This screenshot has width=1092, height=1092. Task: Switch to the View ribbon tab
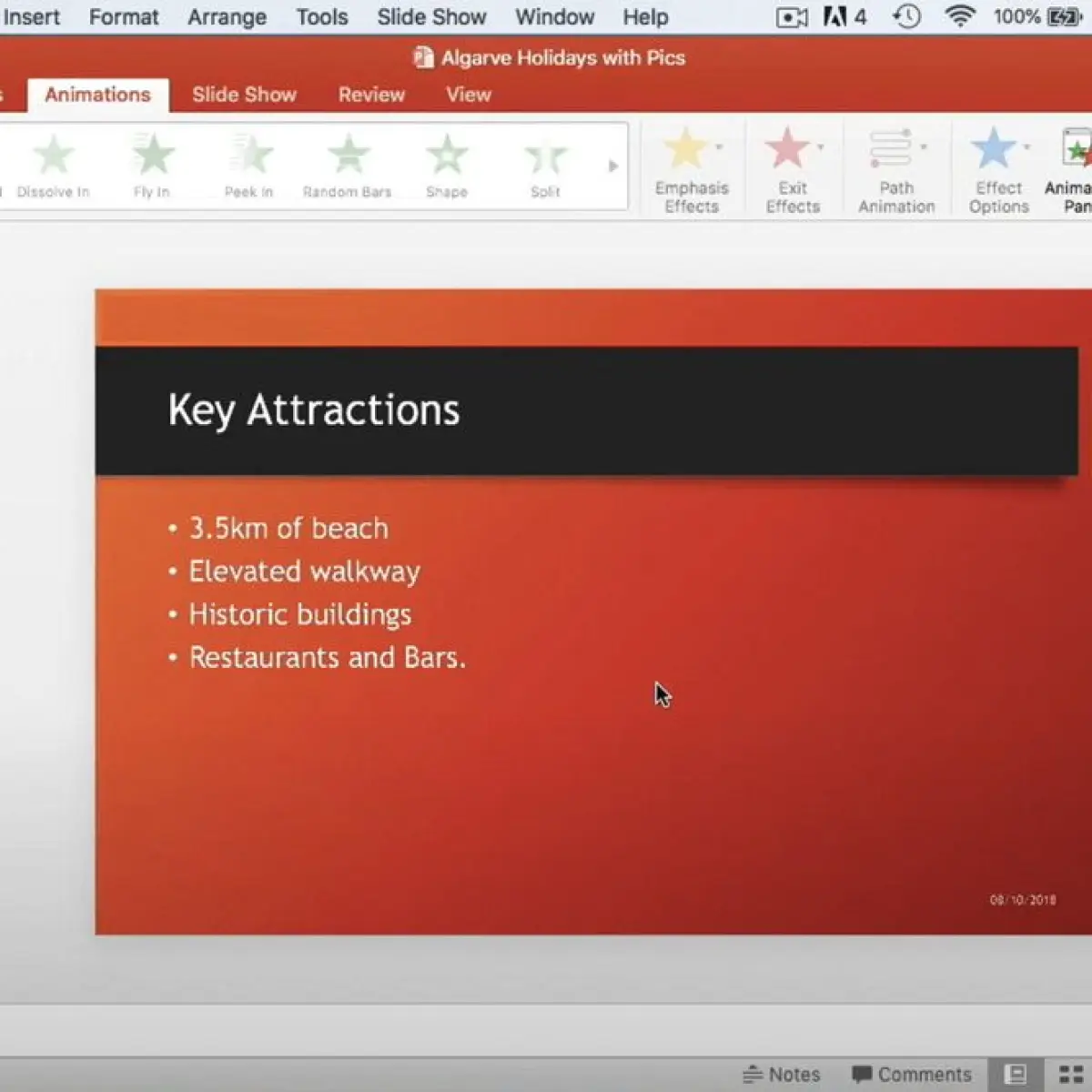(469, 95)
